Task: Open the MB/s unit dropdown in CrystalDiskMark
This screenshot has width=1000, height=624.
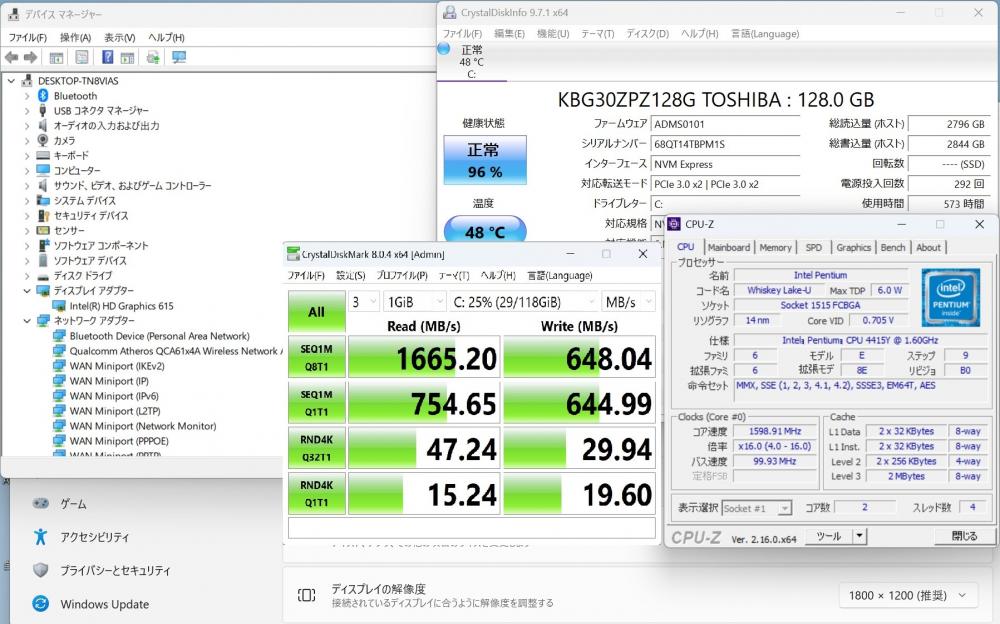Action: click(628, 302)
